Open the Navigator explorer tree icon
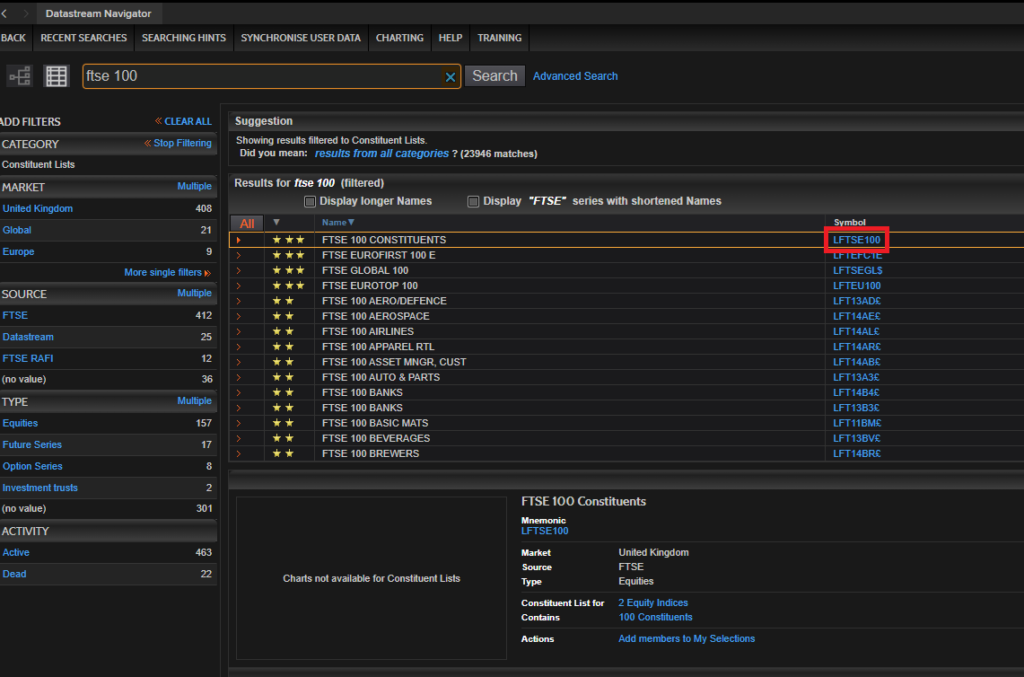 click(x=20, y=75)
